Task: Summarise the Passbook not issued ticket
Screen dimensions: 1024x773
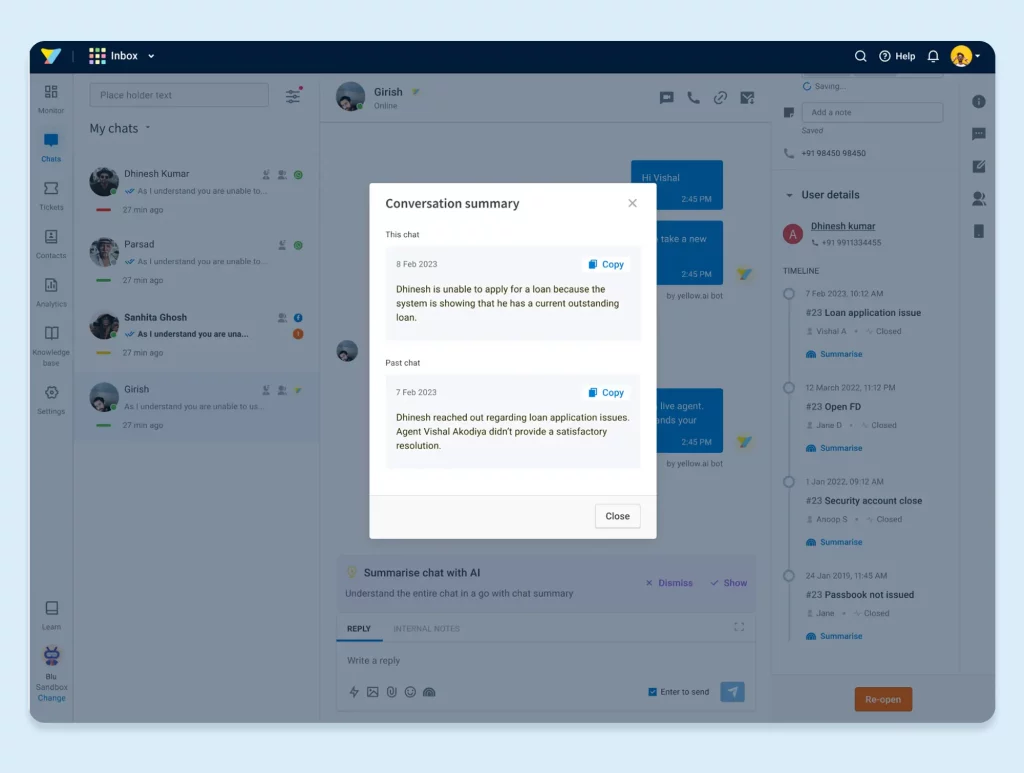Action: tap(835, 636)
